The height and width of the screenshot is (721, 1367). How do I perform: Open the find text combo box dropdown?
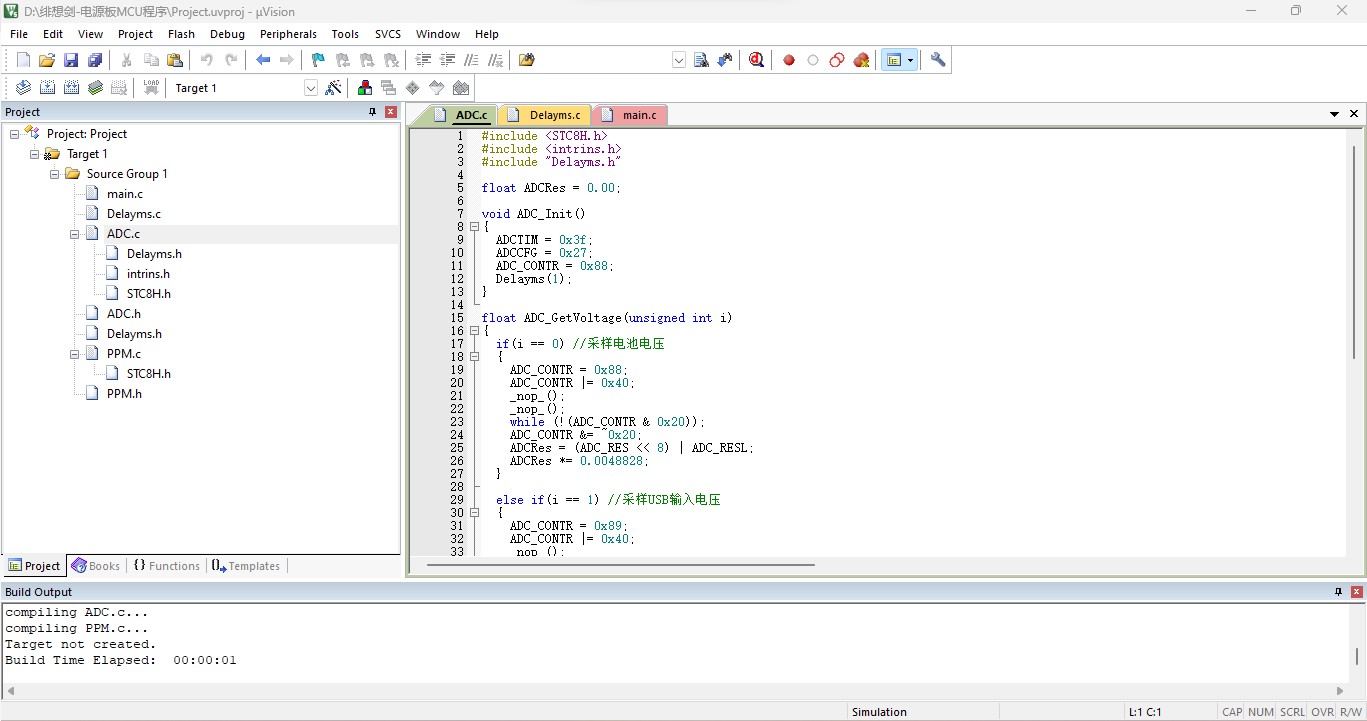pos(679,60)
